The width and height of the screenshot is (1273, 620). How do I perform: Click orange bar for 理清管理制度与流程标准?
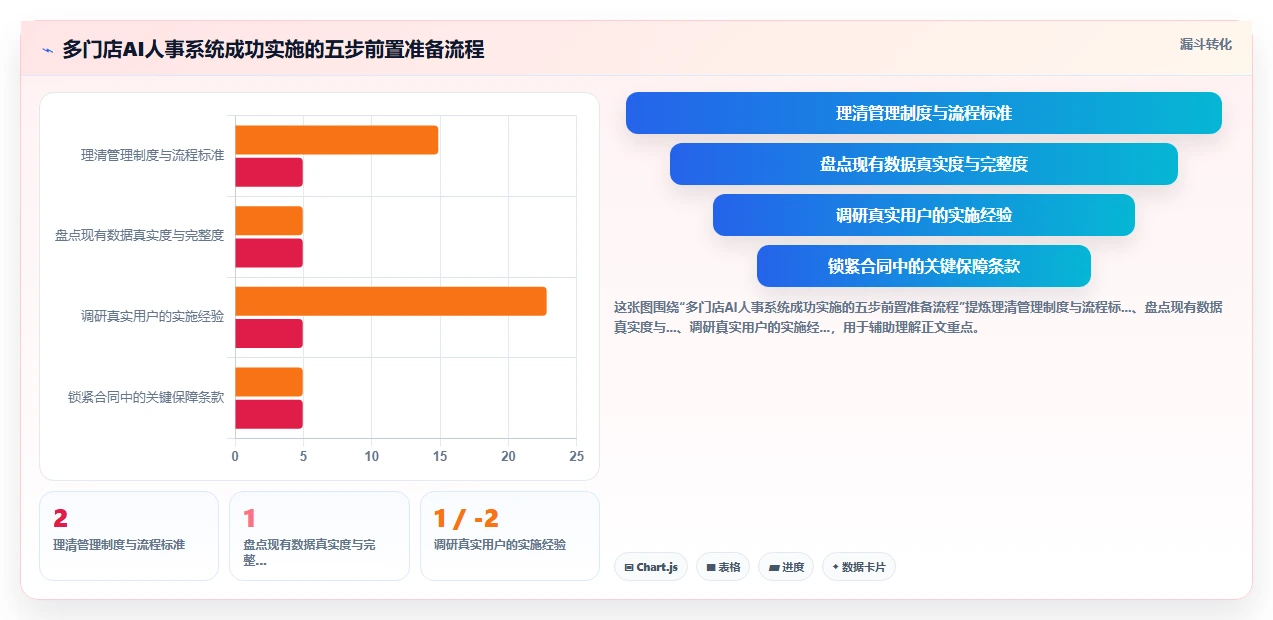[336, 140]
